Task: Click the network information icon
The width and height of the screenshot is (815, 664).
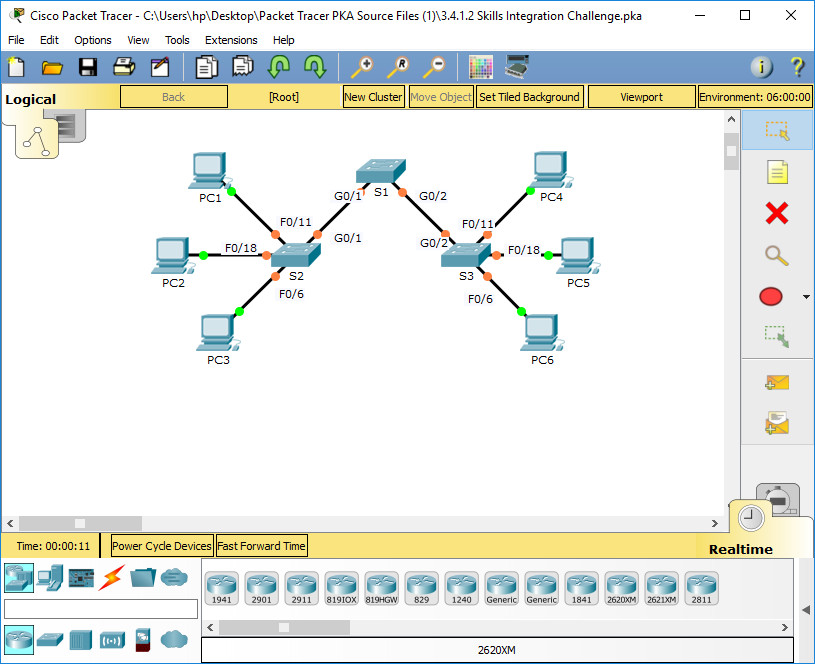Action: coord(761,67)
